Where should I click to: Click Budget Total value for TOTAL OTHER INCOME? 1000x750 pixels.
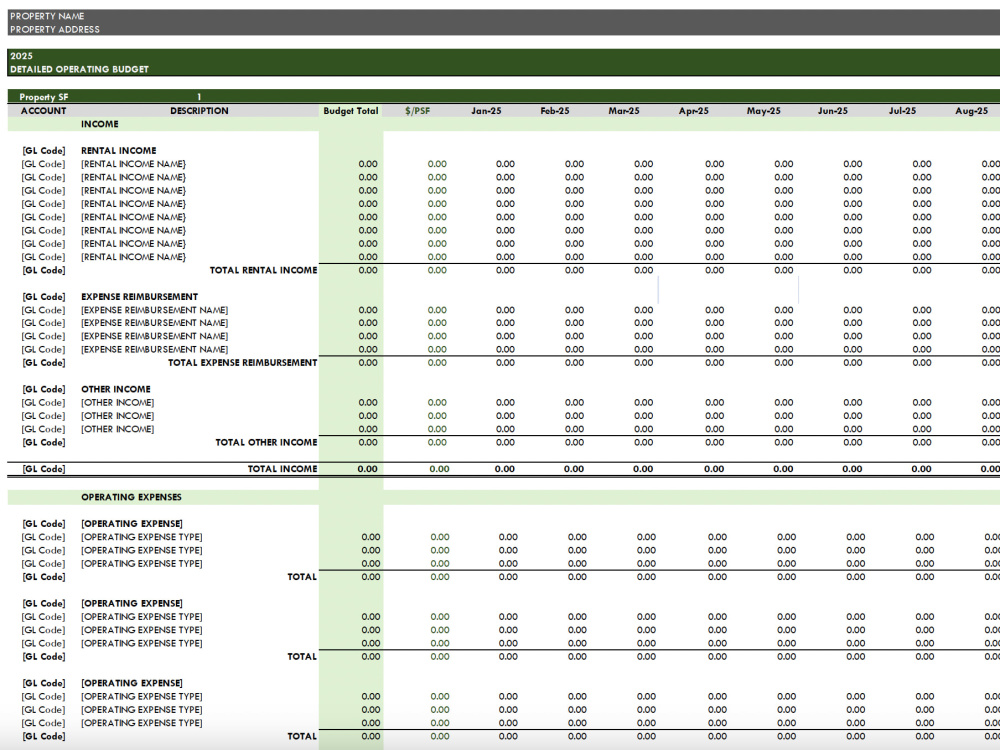coord(368,443)
